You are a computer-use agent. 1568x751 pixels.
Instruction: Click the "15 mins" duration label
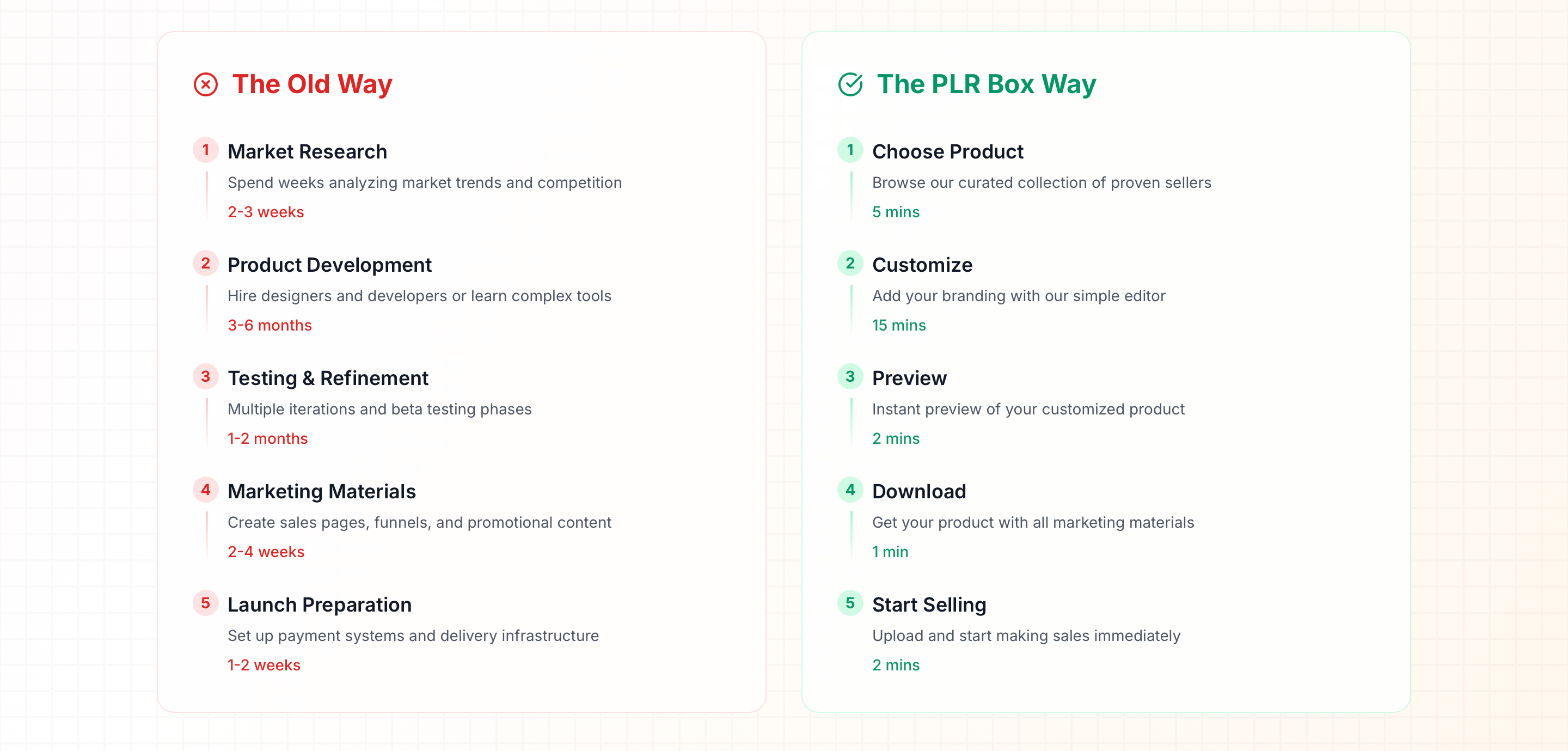tap(898, 325)
